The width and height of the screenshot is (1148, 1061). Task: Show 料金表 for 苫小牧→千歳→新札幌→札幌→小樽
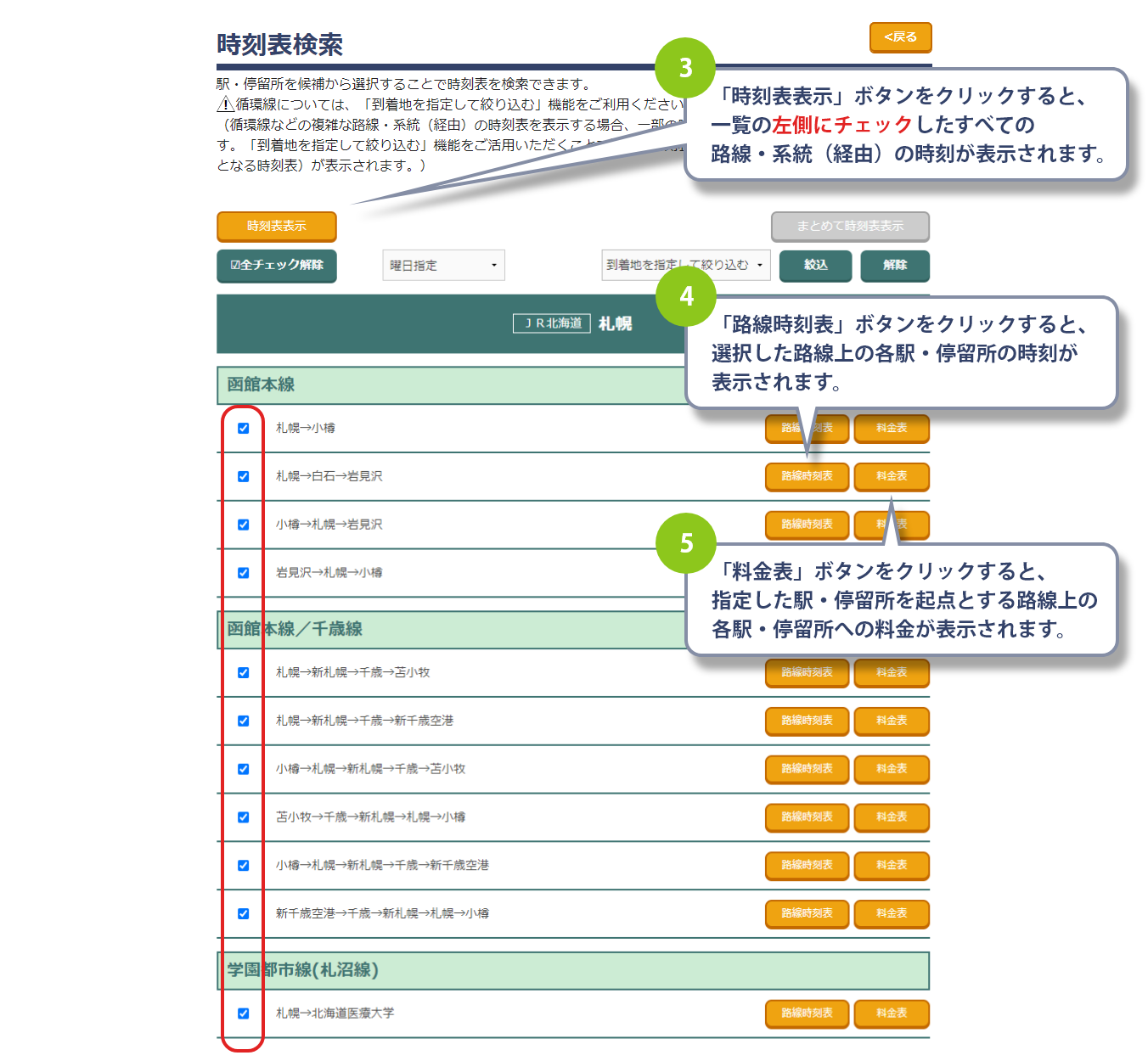[892, 818]
